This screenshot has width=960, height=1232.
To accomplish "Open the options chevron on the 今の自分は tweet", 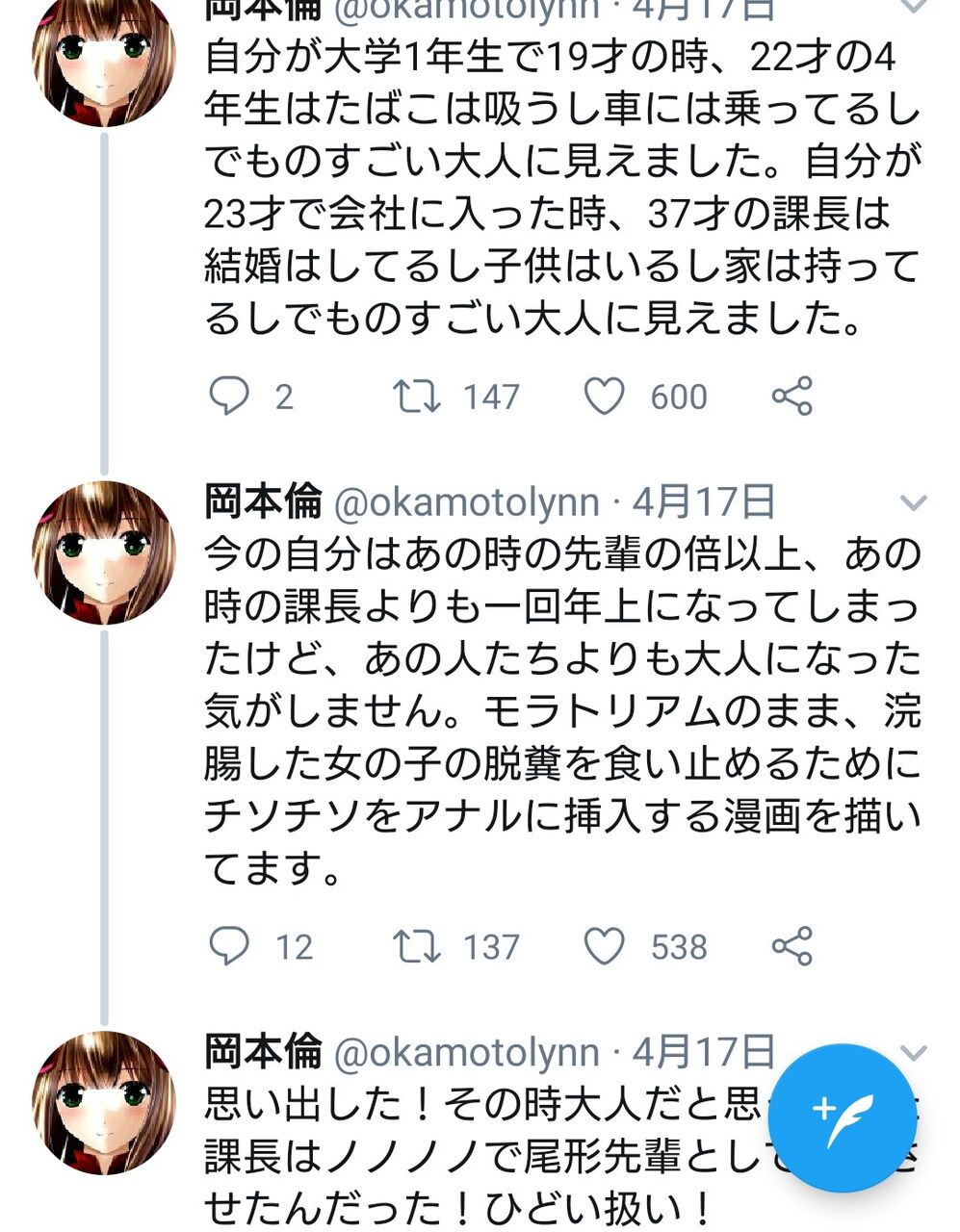I will coord(912,502).
